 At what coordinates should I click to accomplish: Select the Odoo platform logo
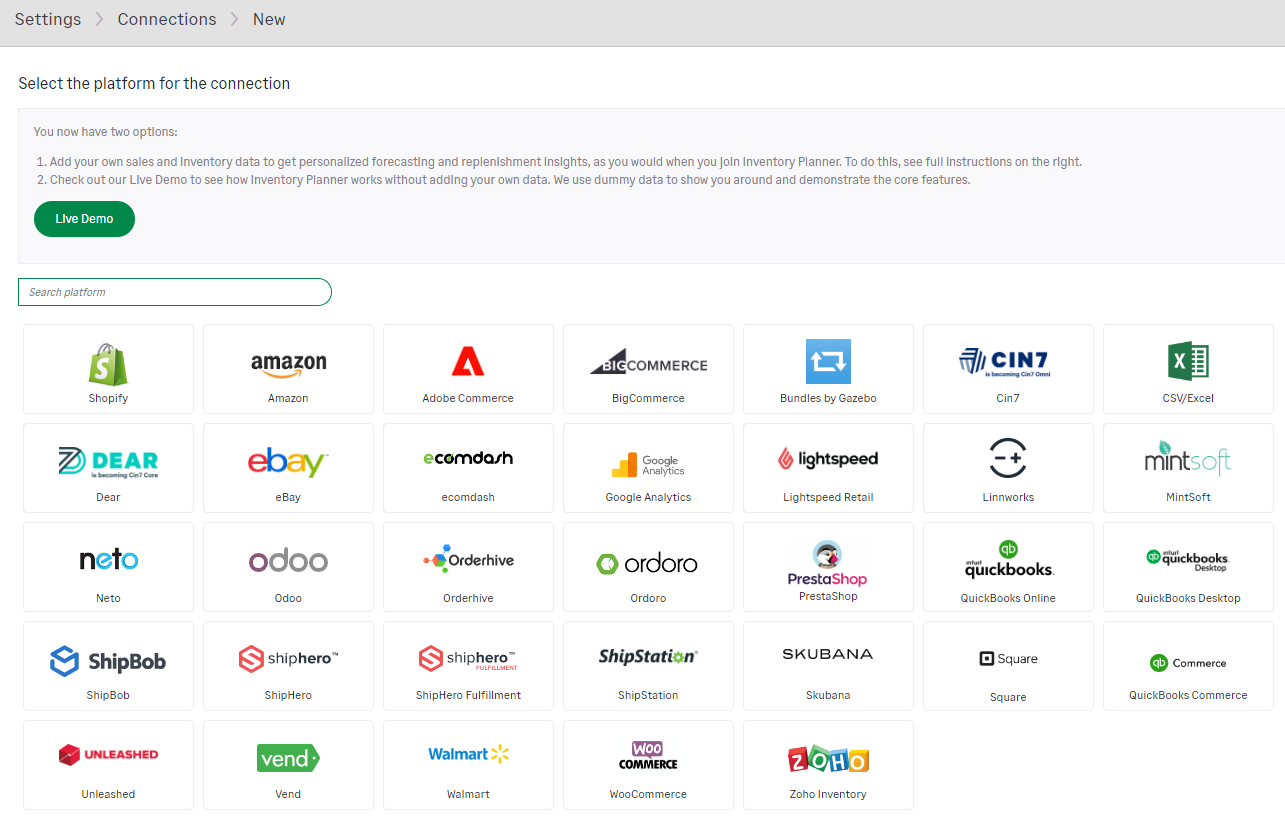[288, 560]
